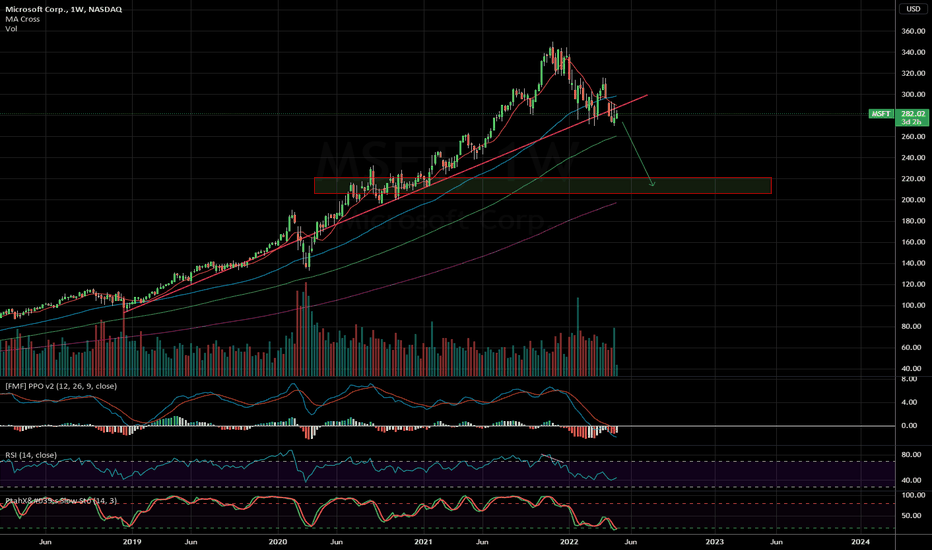Viewport: 932px width, 550px height.
Task: Open the [FMF] PPO v2 indicator legend
Action: point(61,386)
